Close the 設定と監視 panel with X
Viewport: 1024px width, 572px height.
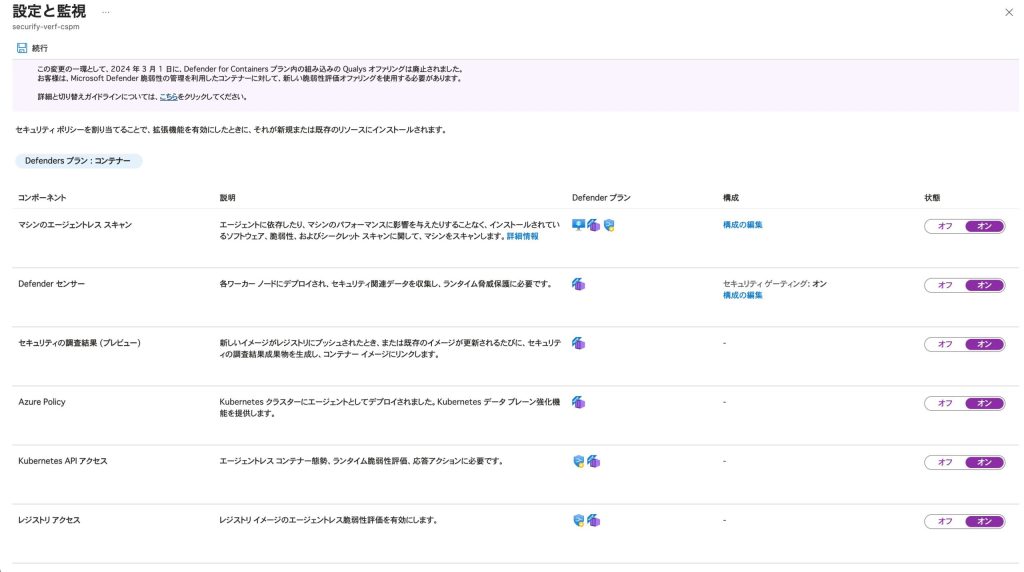coord(1008,12)
